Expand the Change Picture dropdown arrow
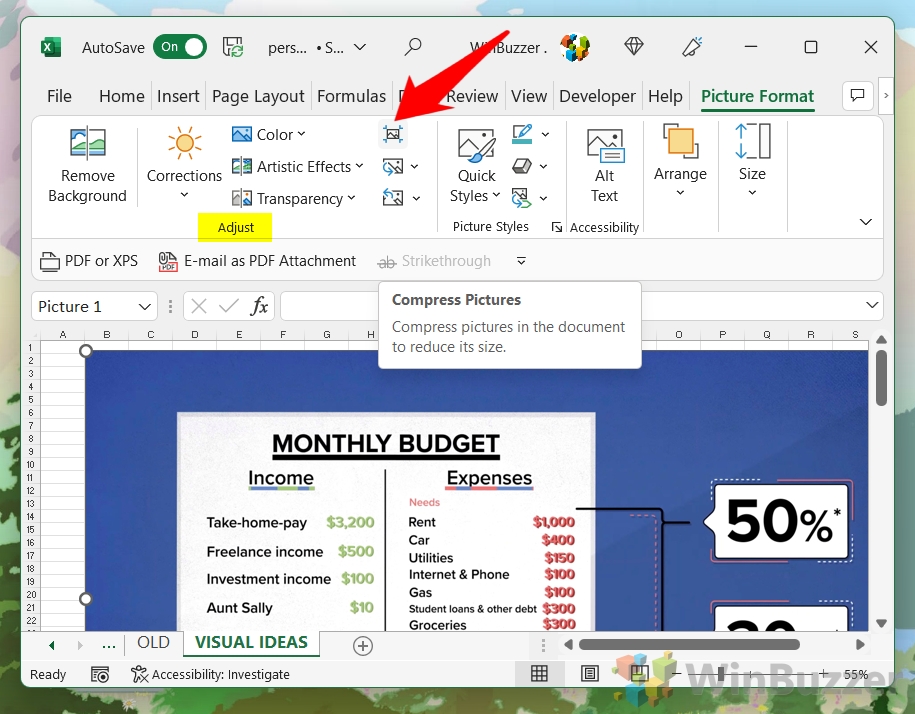 [414, 167]
